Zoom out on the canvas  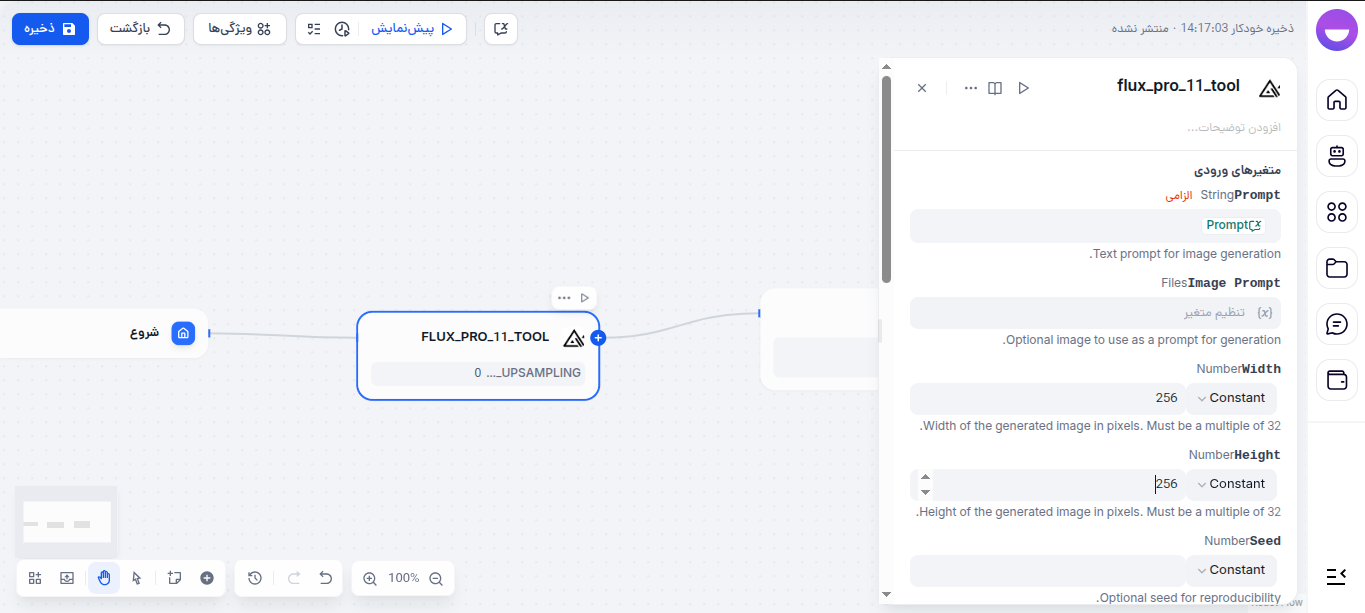click(x=435, y=578)
